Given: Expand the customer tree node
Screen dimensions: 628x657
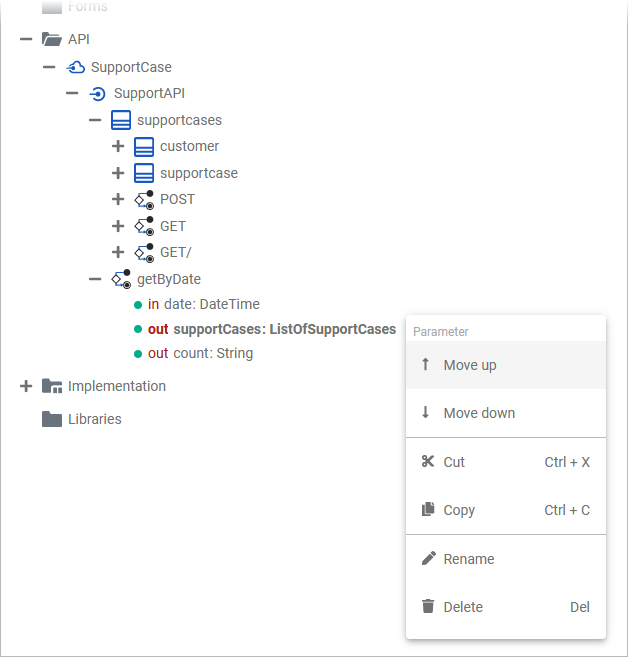Looking at the screenshot, I should coord(118,146).
